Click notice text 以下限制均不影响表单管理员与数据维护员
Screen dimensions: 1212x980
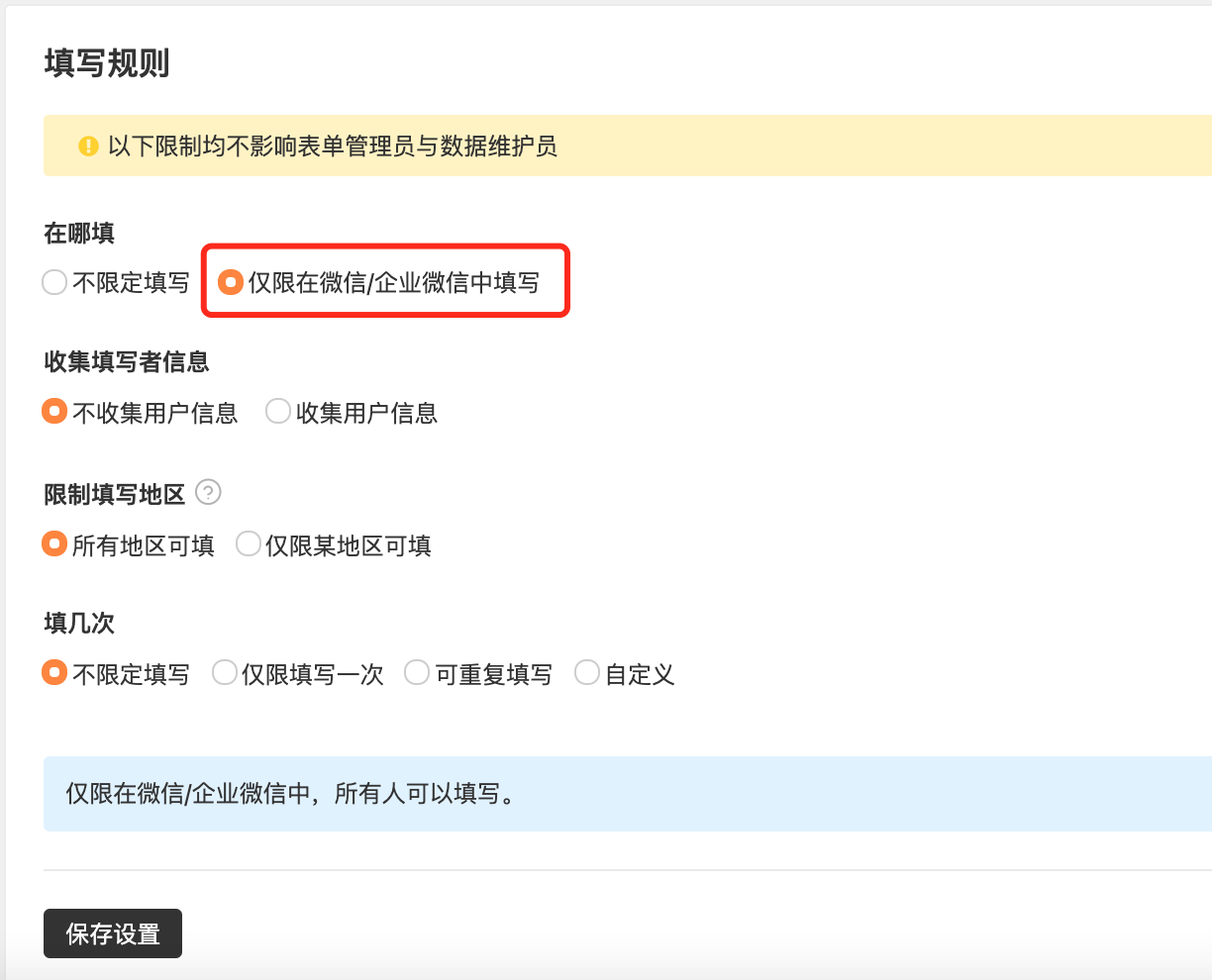tap(333, 147)
